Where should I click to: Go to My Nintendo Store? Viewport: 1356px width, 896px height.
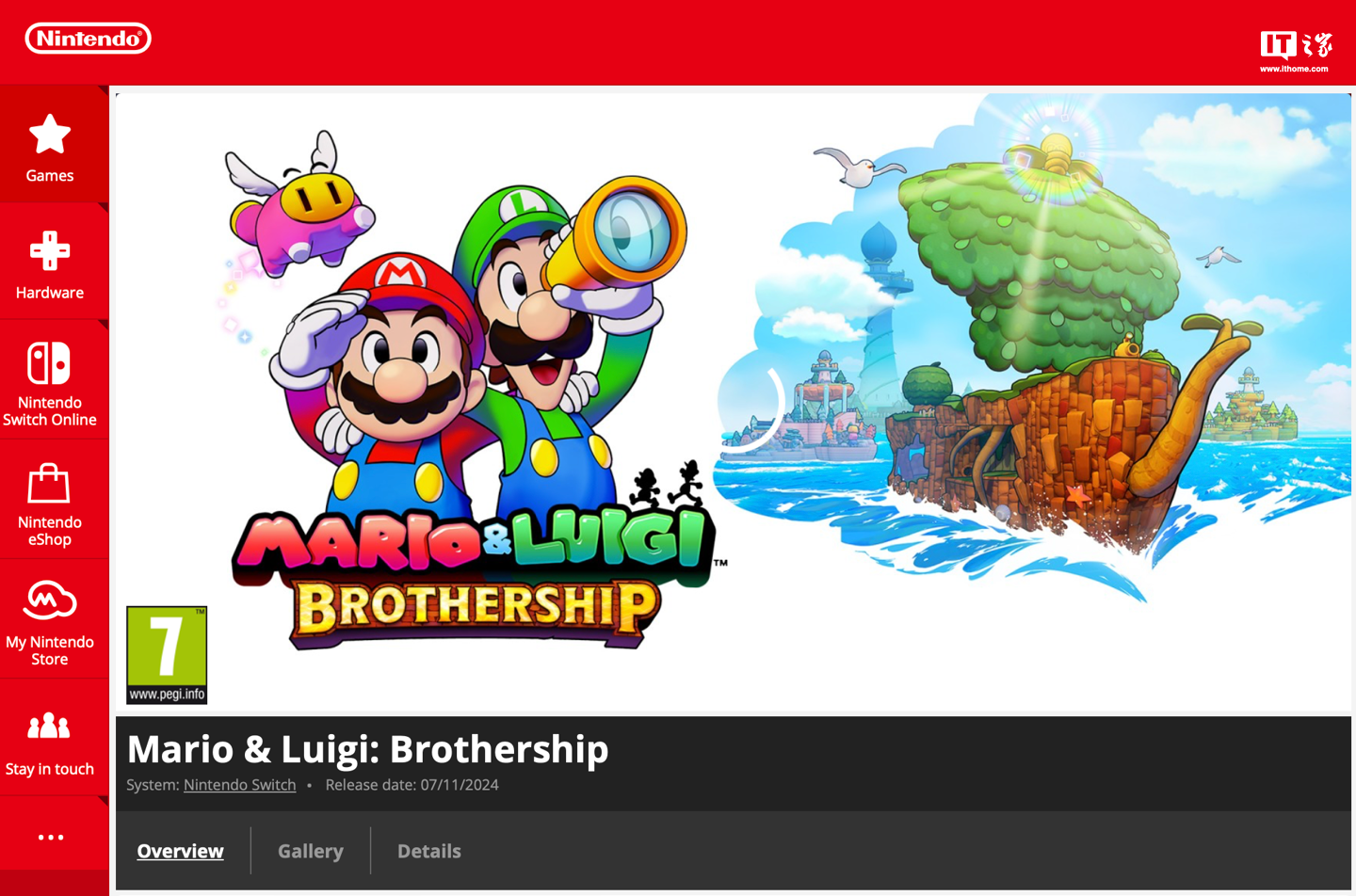pos(50,621)
